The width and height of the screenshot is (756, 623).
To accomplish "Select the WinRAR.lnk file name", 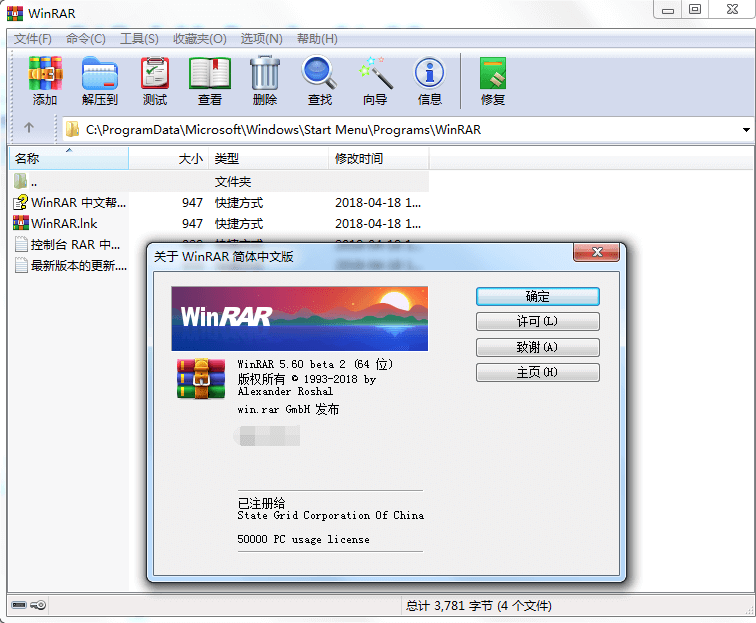I will (64, 224).
